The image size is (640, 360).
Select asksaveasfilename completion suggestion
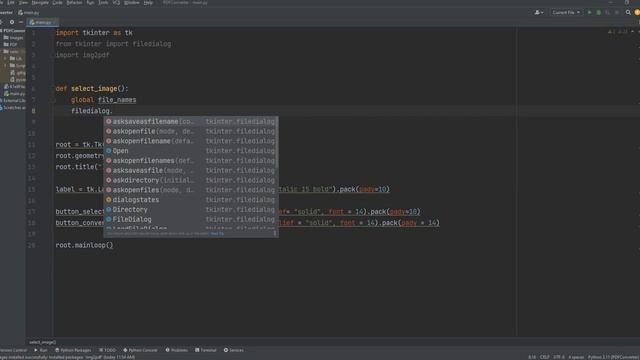tap(191, 122)
